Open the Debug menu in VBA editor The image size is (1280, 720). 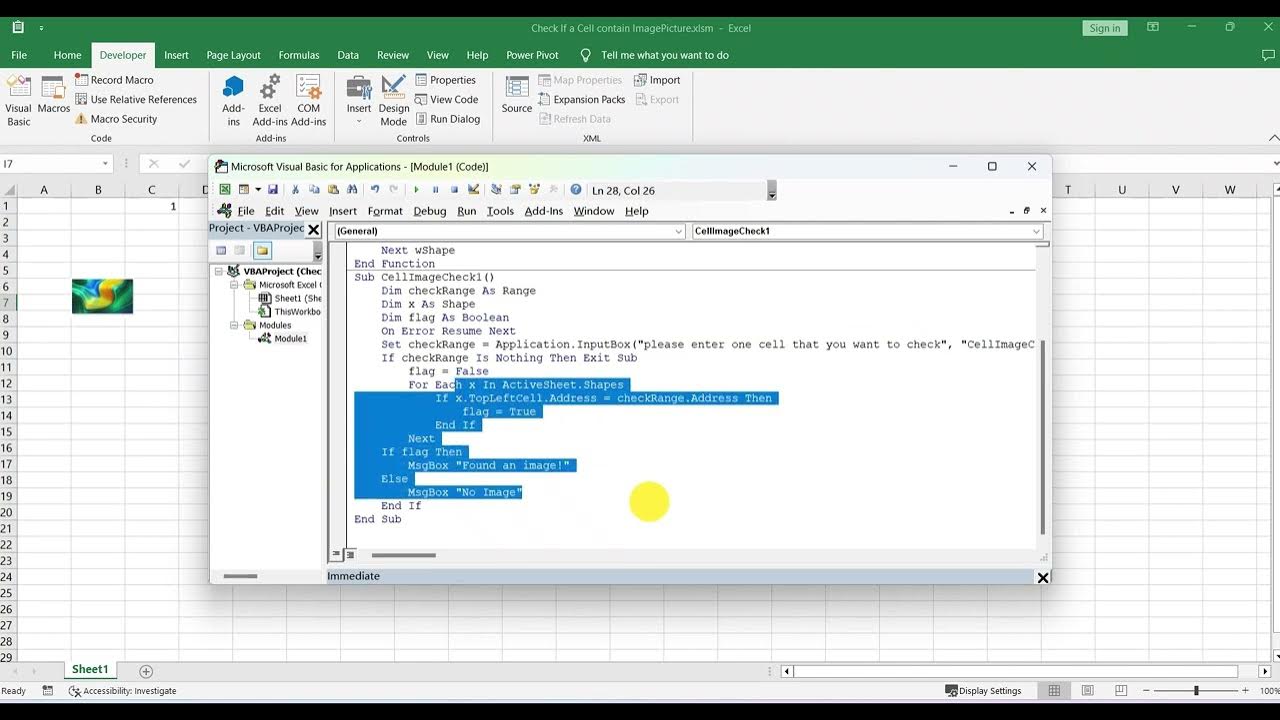coord(430,211)
